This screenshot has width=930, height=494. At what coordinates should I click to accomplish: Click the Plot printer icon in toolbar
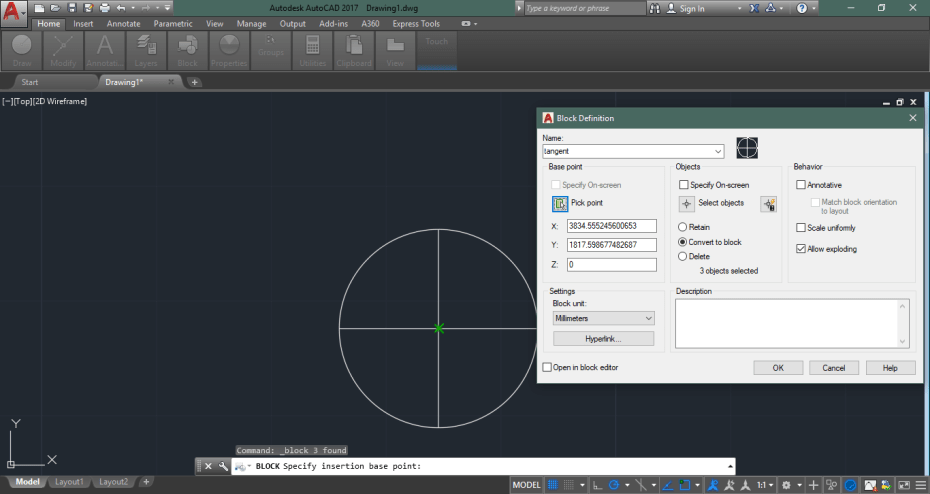pos(104,8)
